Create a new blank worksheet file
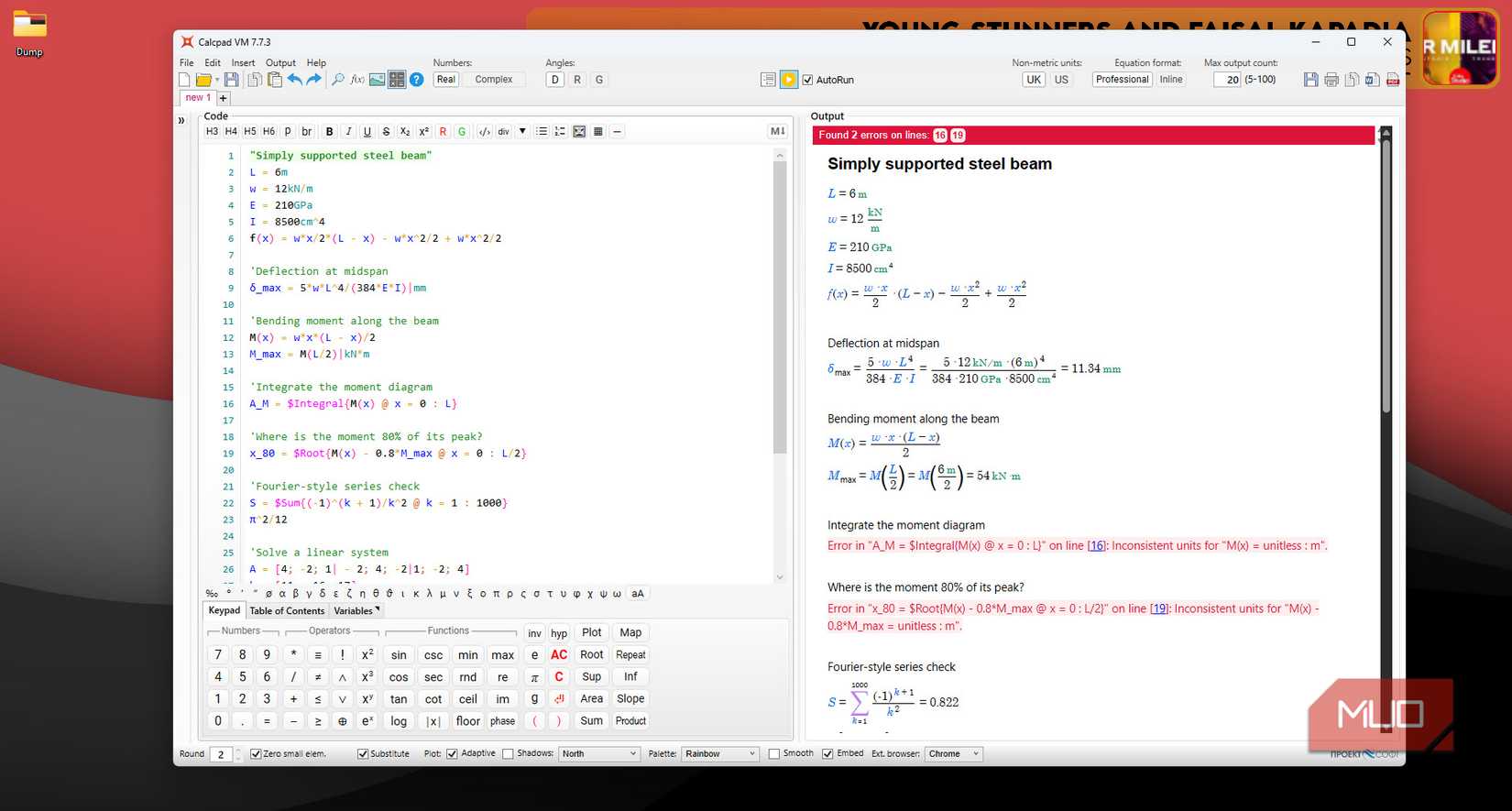 [x=184, y=80]
